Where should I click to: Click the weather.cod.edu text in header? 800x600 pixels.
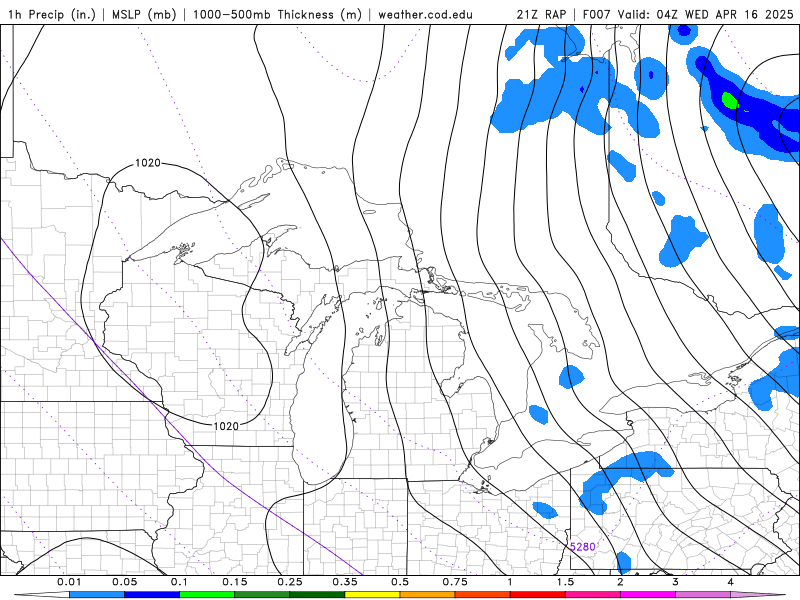coord(425,14)
